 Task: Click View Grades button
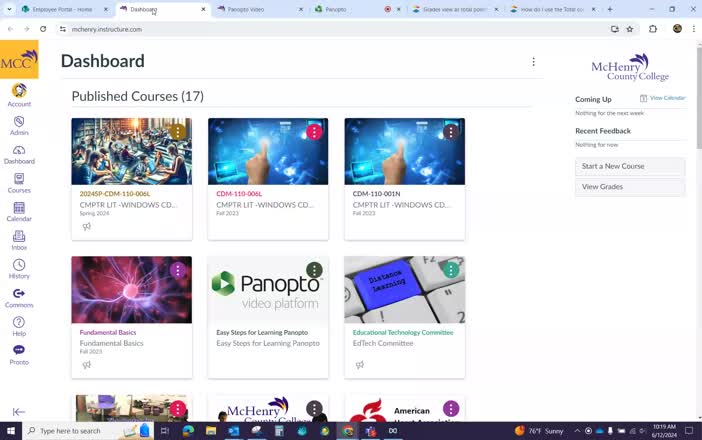(x=630, y=187)
